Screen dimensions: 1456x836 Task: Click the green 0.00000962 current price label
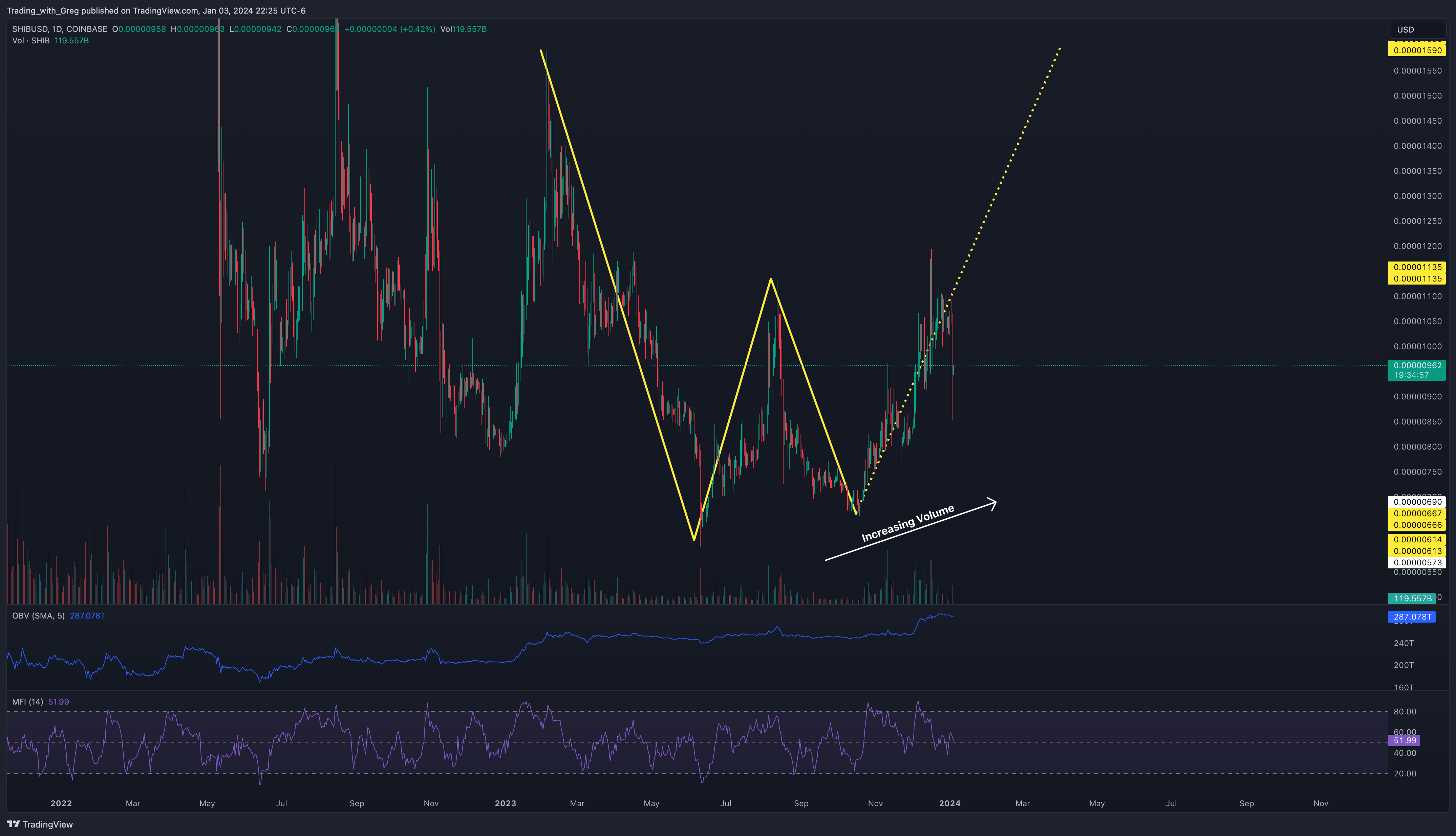(x=1417, y=365)
